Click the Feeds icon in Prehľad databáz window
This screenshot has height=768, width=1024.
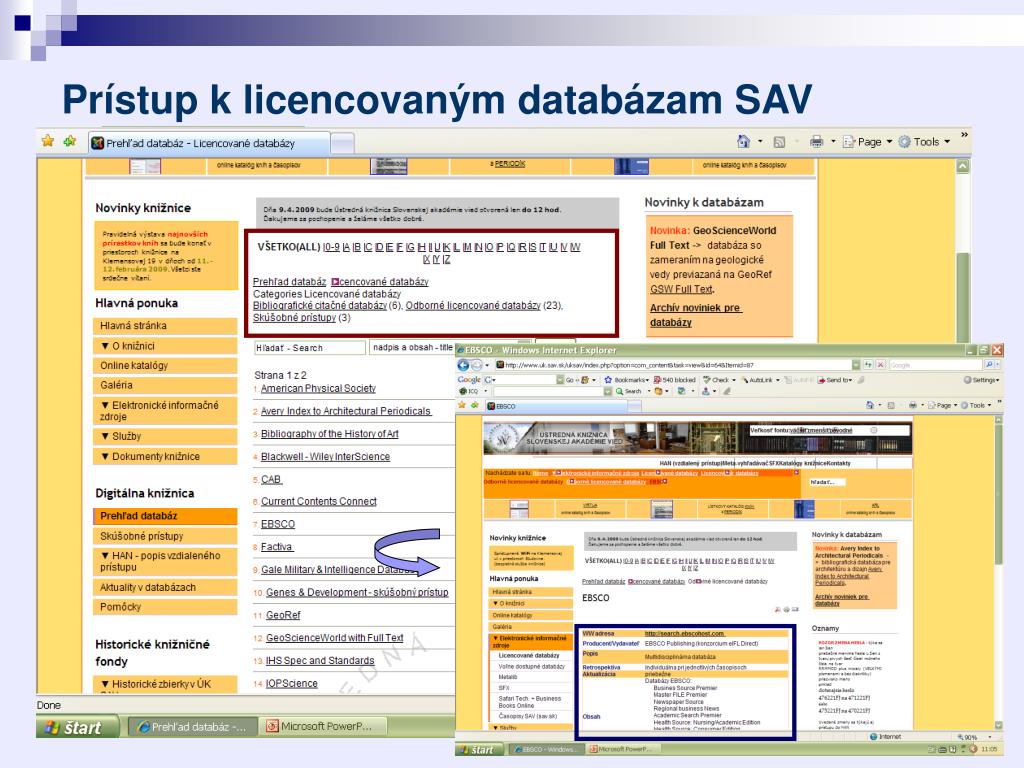pyautogui.click(x=779, y=142)
